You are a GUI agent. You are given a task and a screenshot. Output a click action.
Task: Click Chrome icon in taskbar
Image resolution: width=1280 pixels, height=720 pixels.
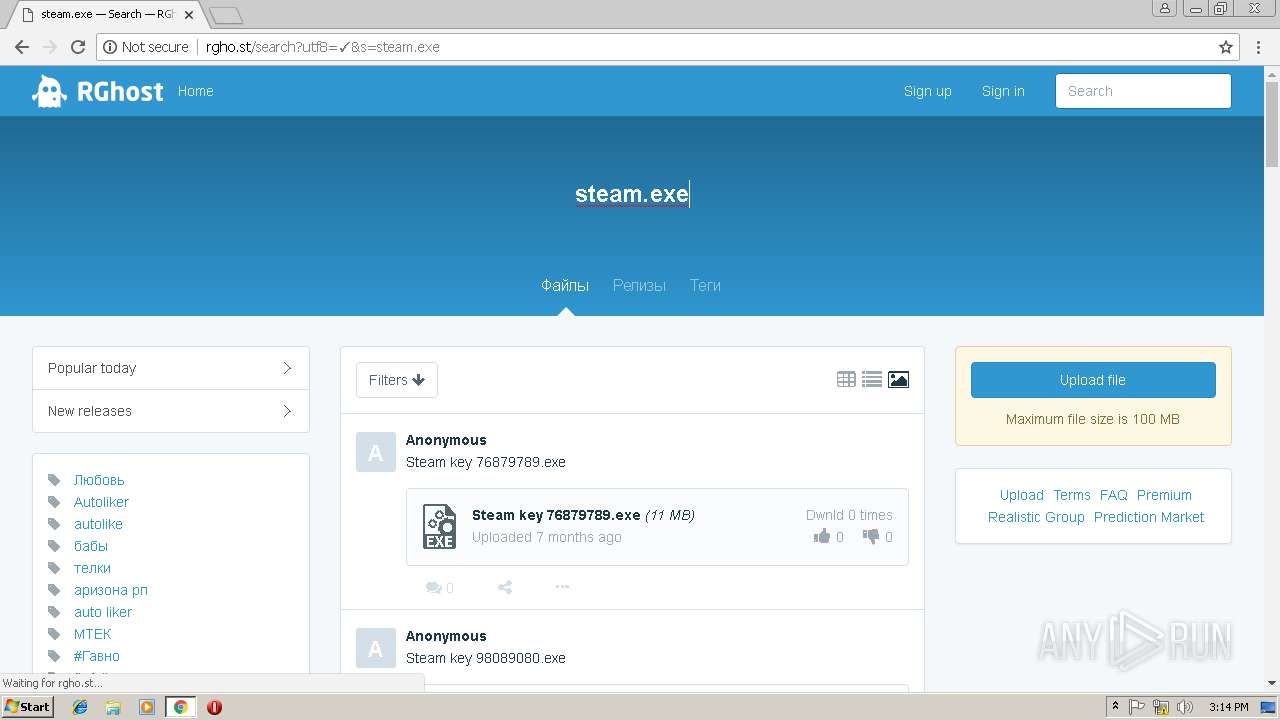pos(180,707)
